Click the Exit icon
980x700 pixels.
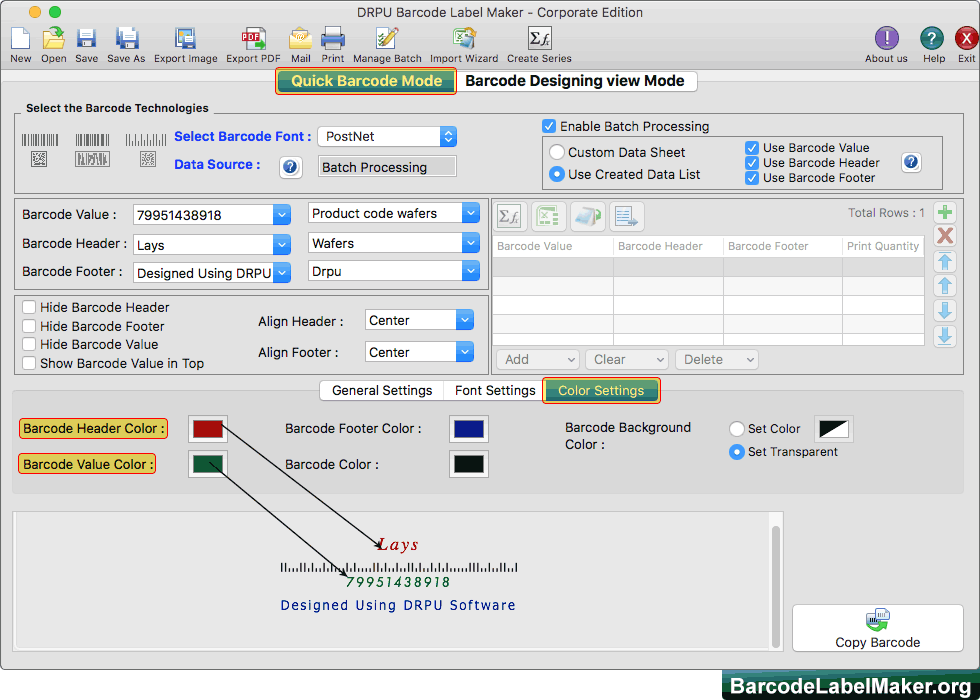pyautogui.click(x=966, y=39)
